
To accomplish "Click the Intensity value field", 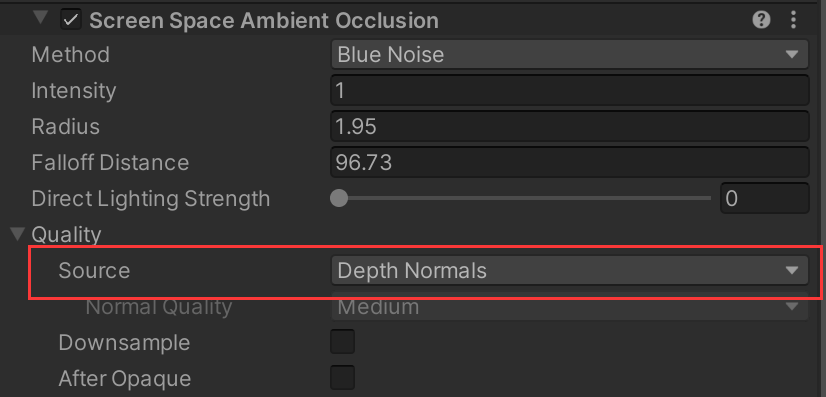I will pyautogui.click(x=569, y=91).
